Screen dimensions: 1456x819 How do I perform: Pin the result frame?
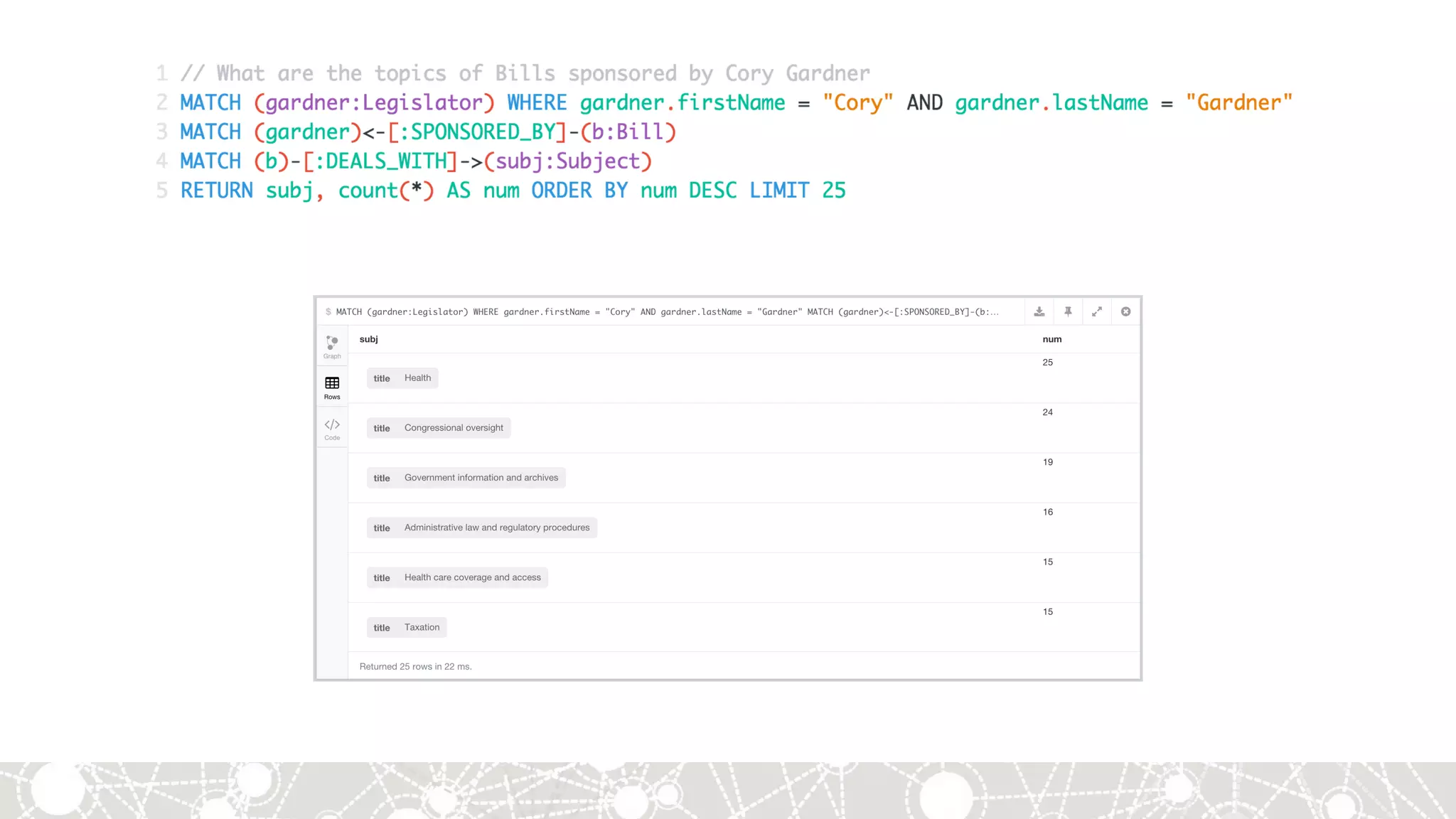pyautogui.click(x=1068, y=311)
